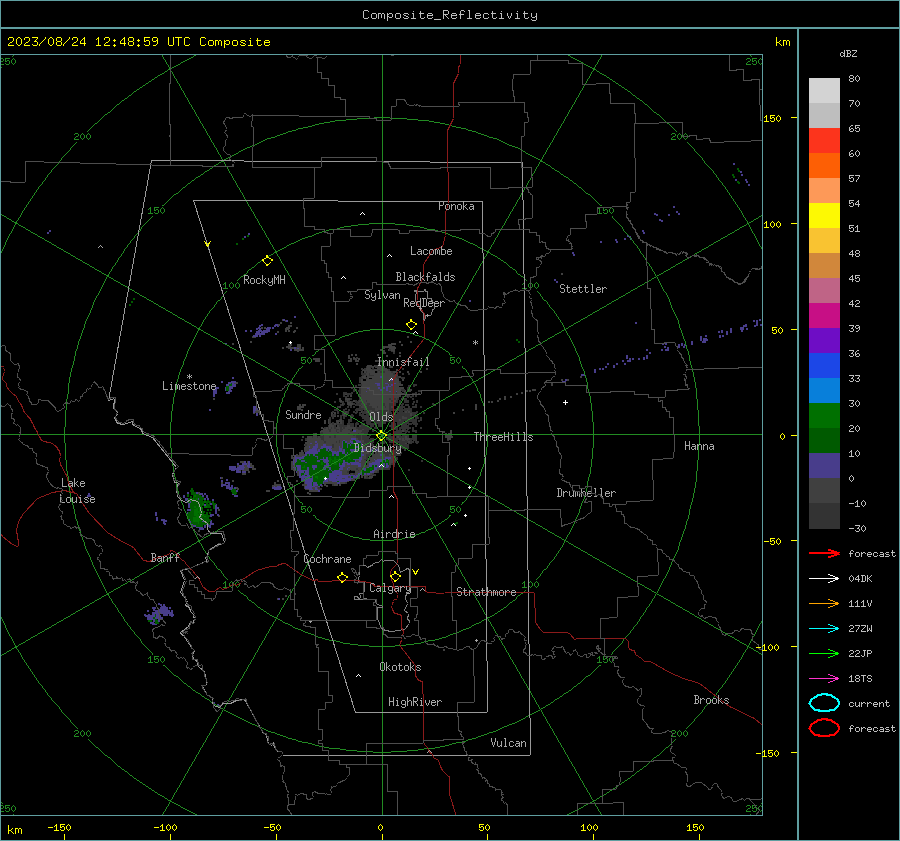Click the red 65 dBZ color swatch
The height and width of the screenshot is (841, 900).
pos(824,141)
